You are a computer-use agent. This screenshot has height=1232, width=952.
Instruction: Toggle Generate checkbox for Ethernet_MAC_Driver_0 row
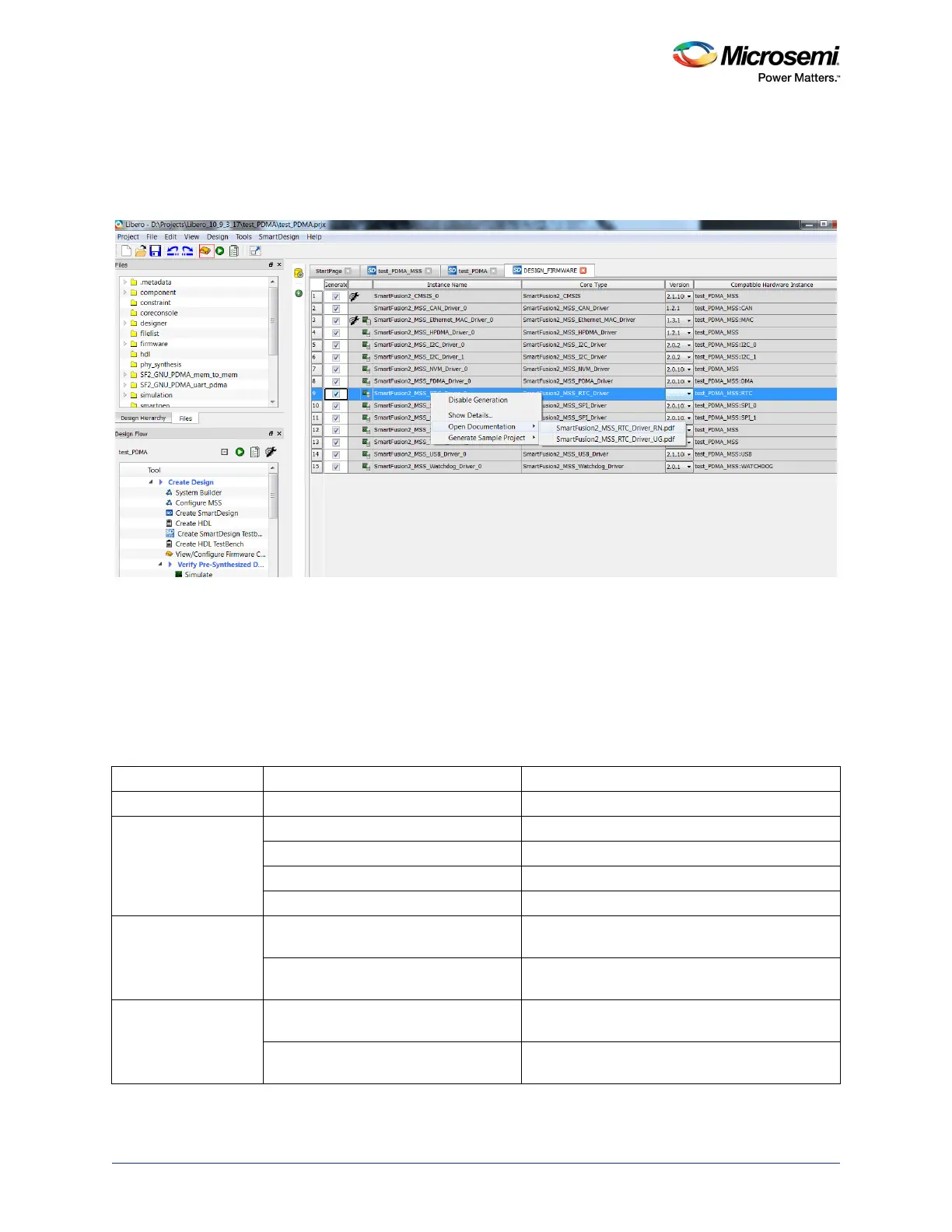[336, 320]
